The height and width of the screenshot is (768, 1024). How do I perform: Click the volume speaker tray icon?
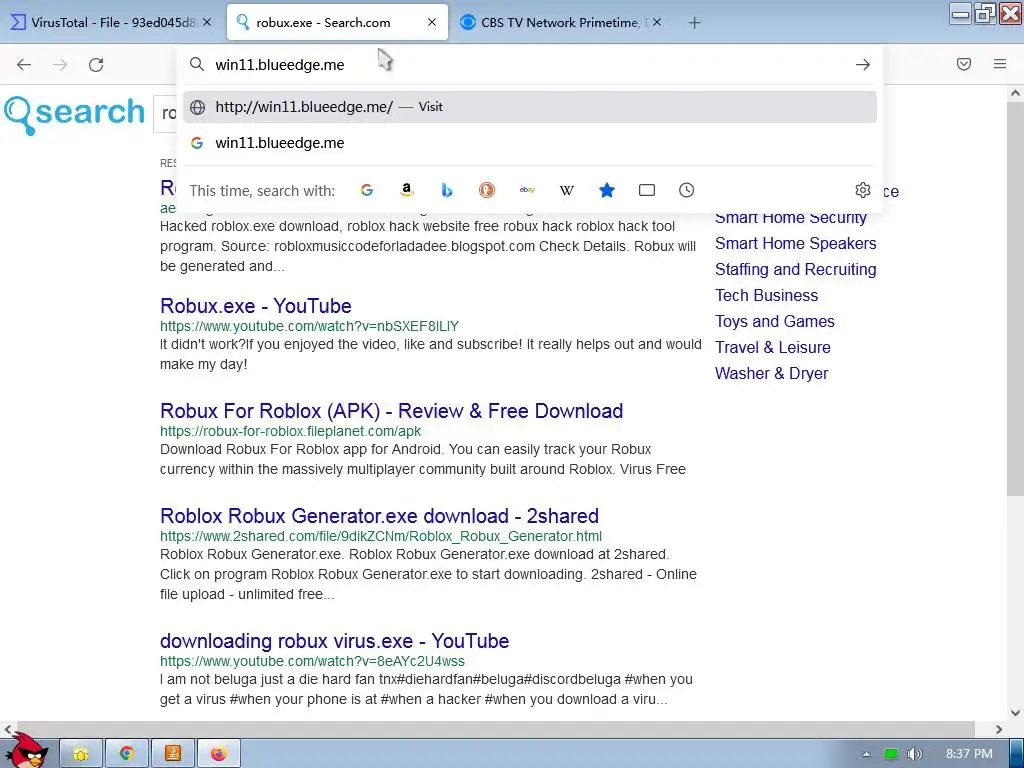(914, 754)
